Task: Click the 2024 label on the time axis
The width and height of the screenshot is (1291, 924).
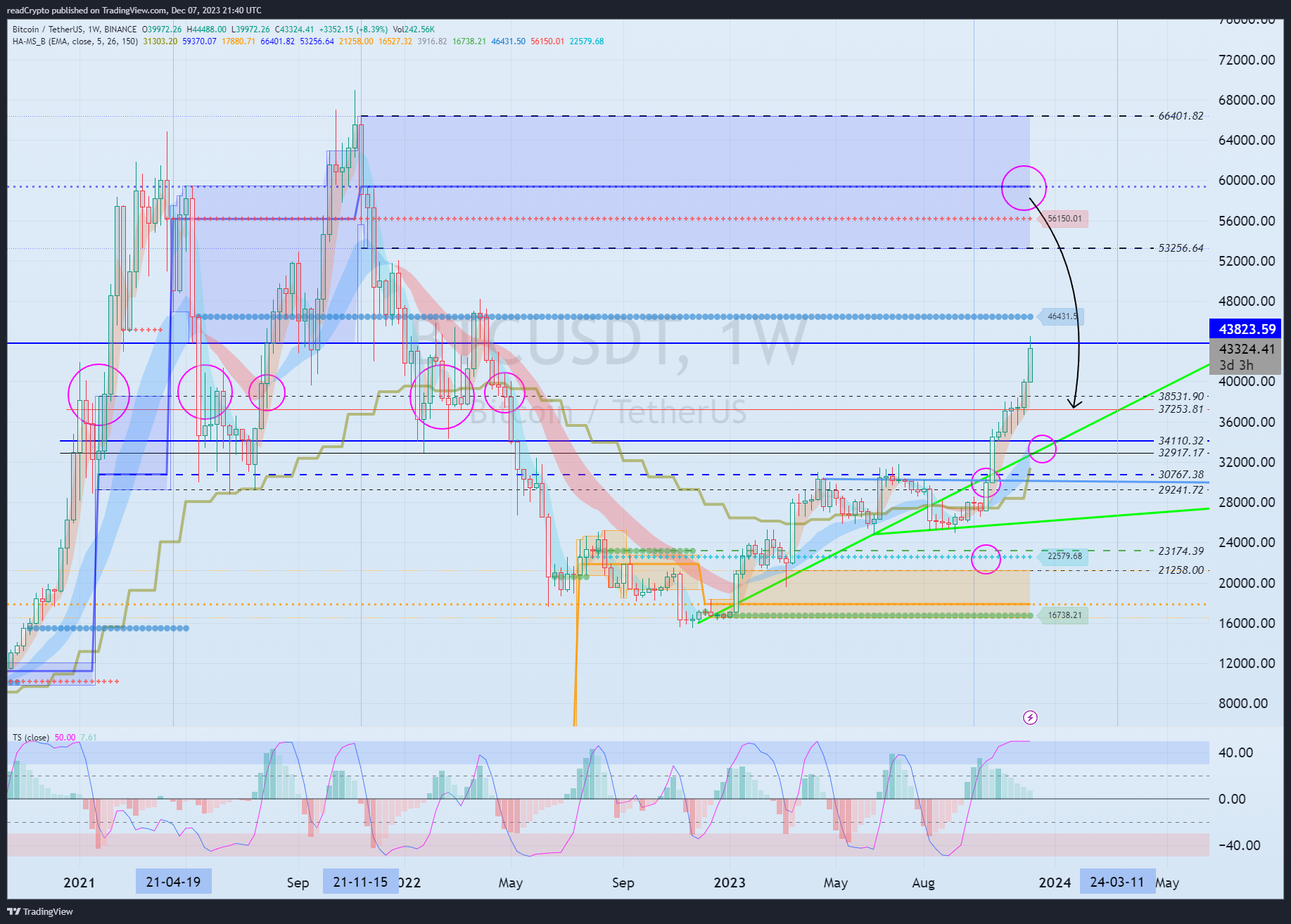Action: point(1055,883)
